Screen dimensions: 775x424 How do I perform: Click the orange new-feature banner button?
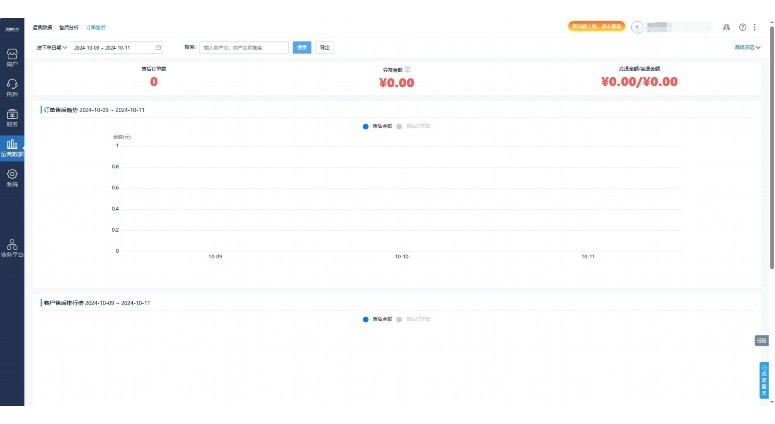click(597, 26)
